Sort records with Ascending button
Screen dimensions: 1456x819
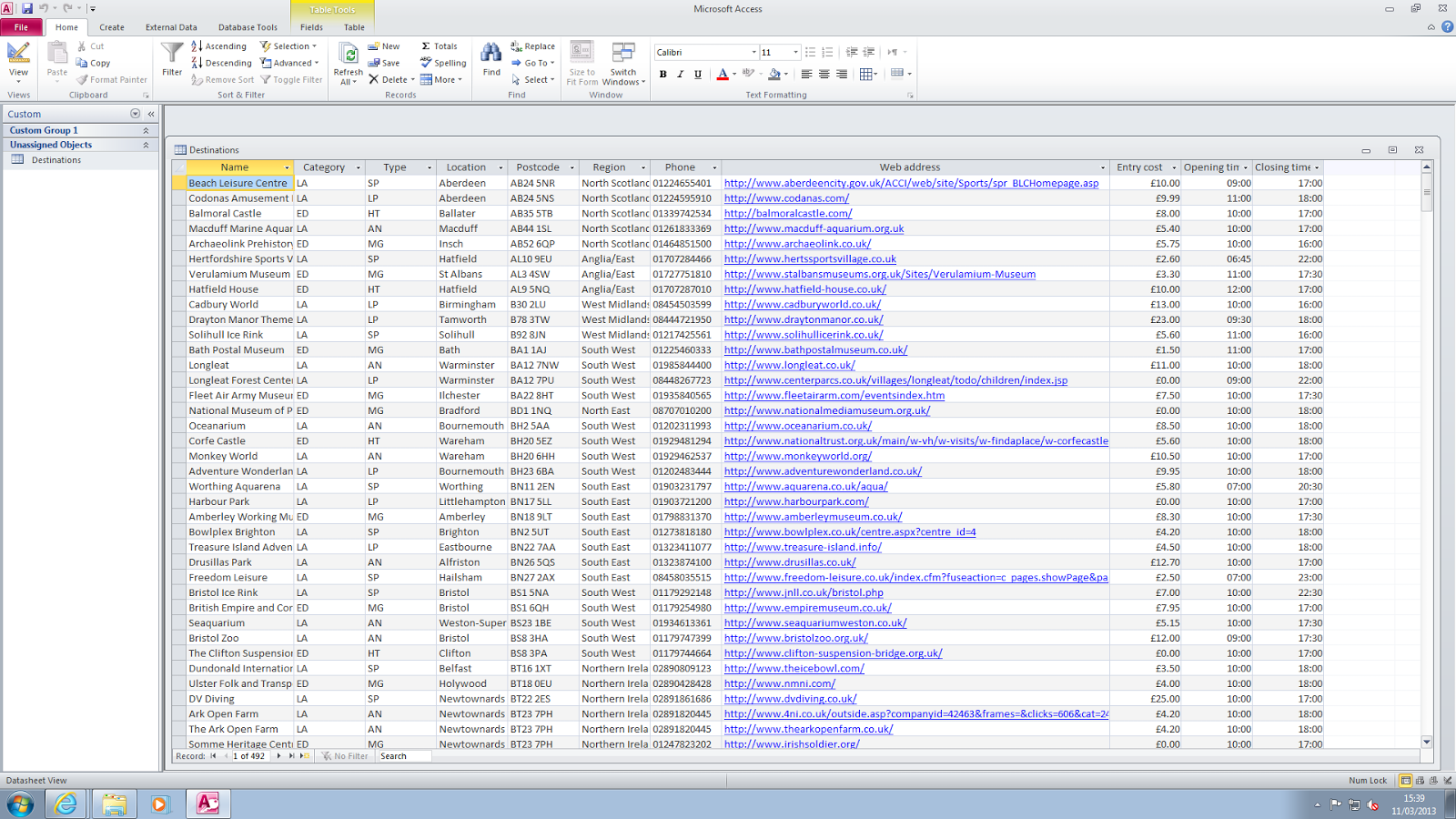[x=218, y=46]
